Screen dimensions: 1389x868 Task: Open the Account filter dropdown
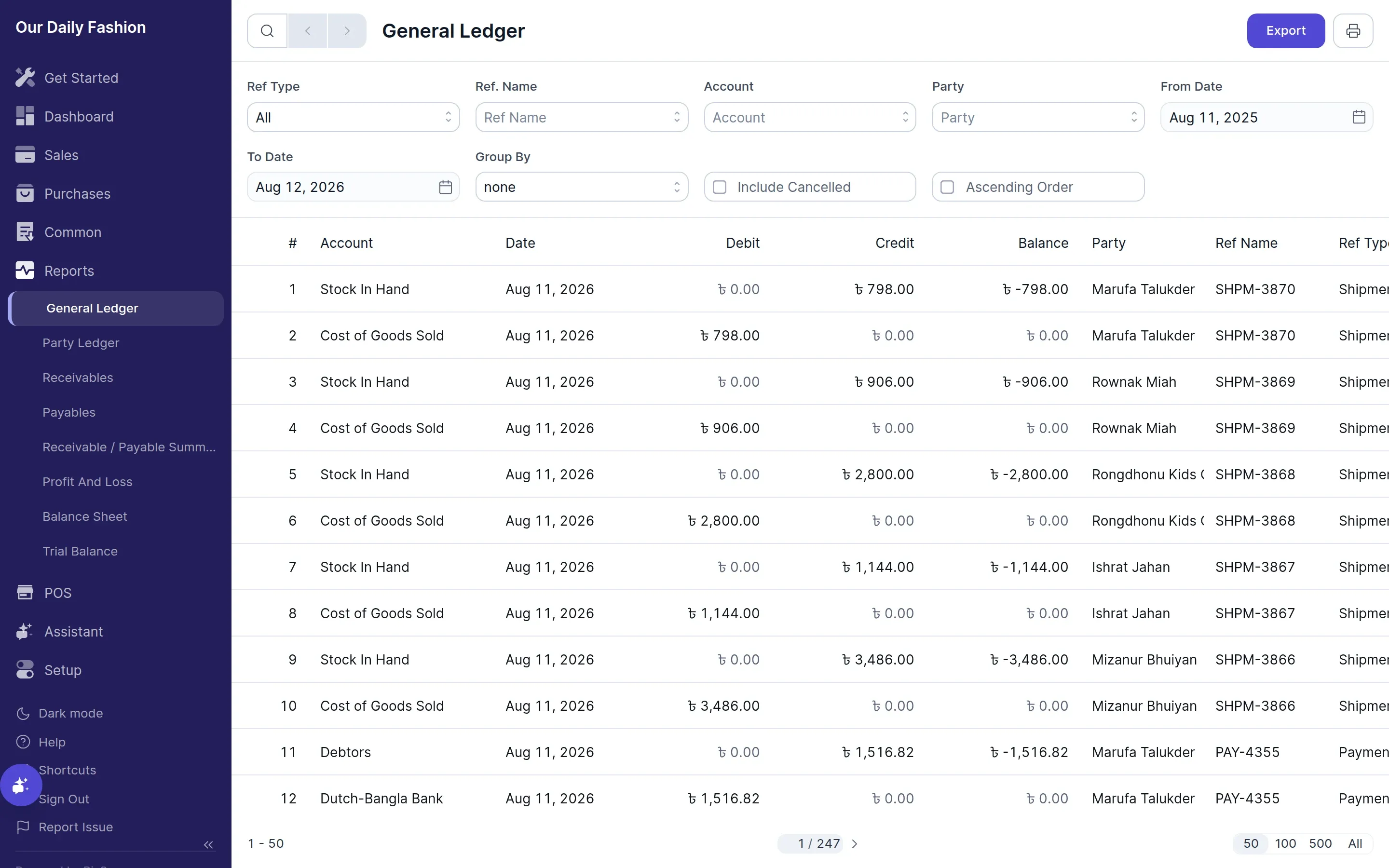tap(810, 117)
